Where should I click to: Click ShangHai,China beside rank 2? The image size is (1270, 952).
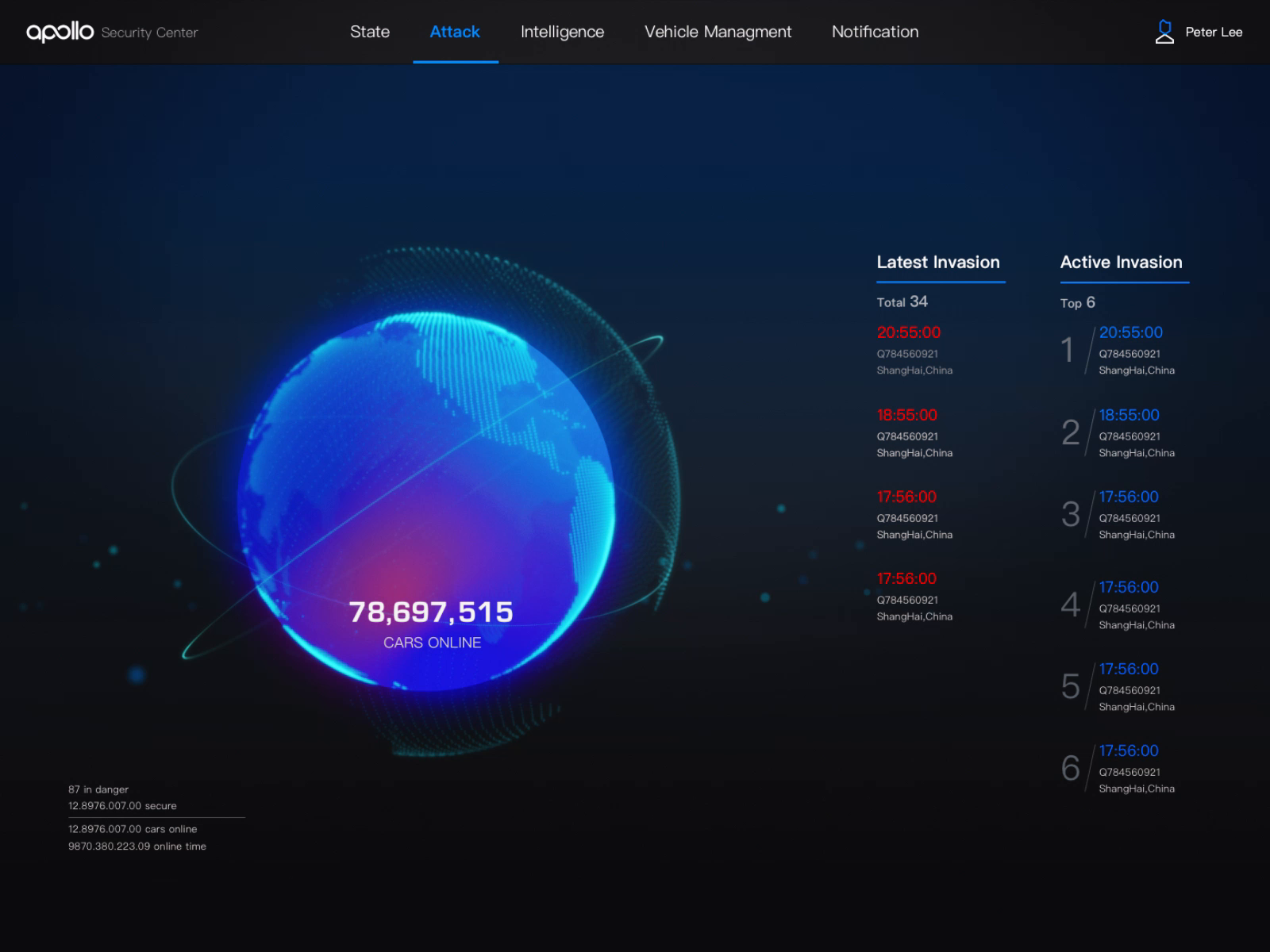(1137, 453)
